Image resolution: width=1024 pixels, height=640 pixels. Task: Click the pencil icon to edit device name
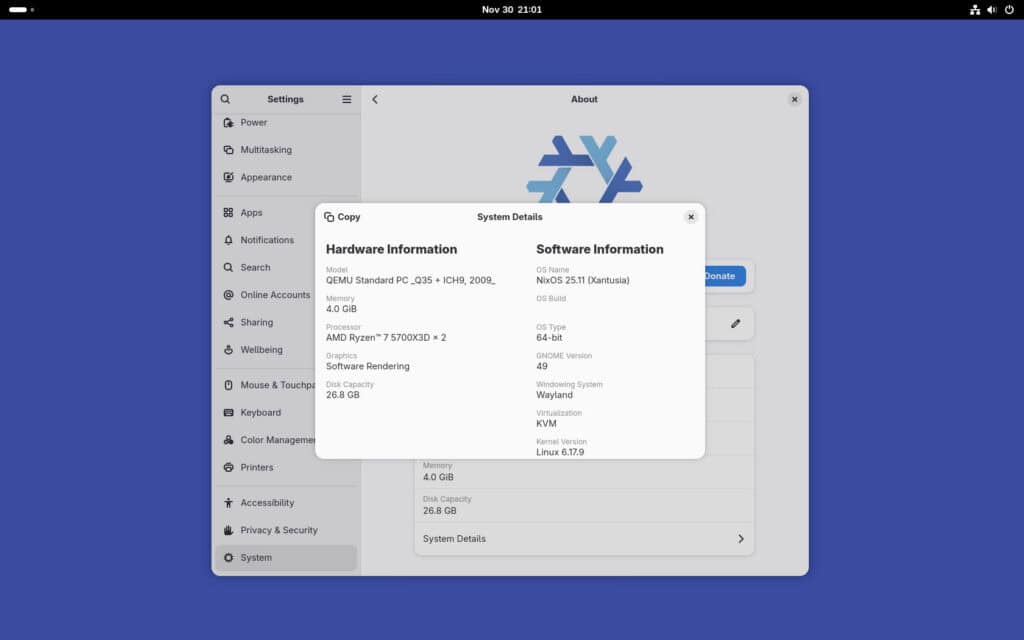(736, 323)
